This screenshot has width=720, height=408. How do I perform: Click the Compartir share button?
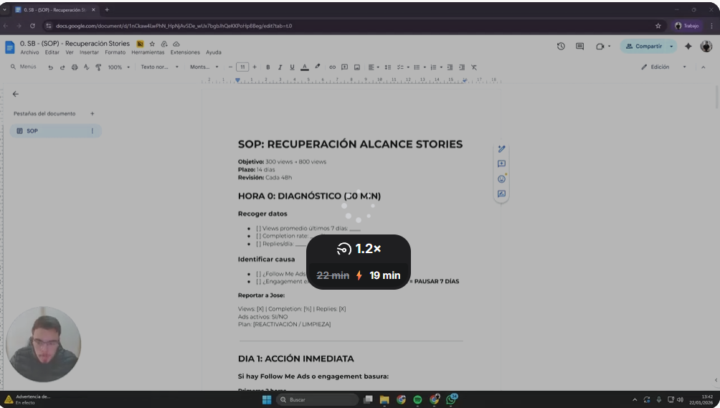644,46
